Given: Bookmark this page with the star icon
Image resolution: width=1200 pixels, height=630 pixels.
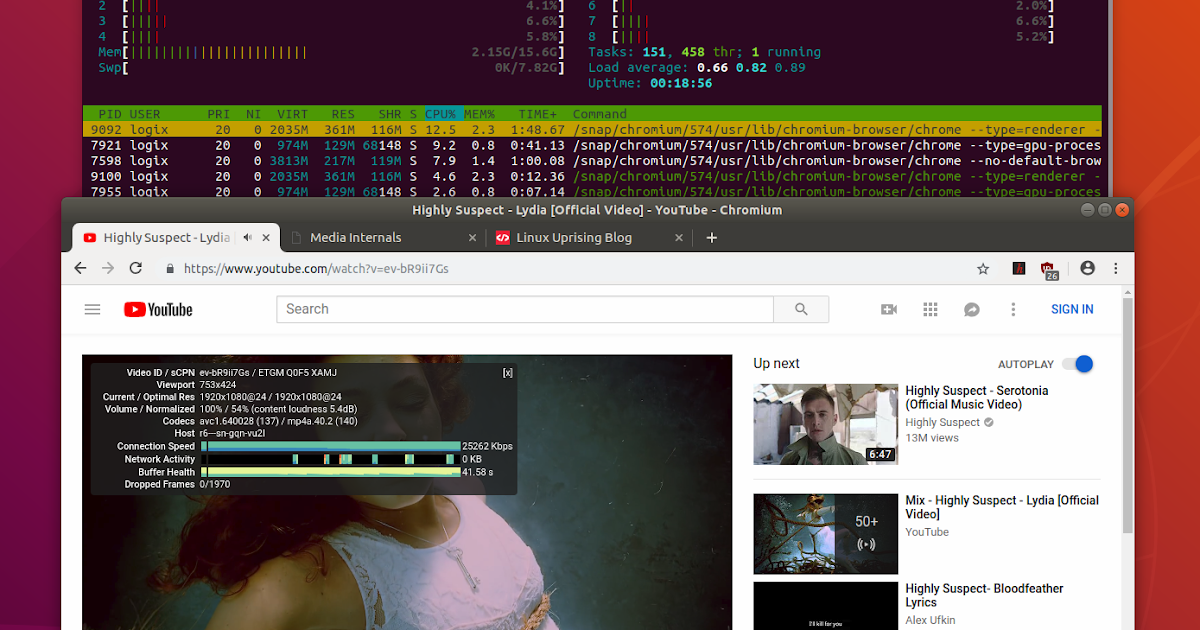Looking at the screenshot, I should pos(983,268).
